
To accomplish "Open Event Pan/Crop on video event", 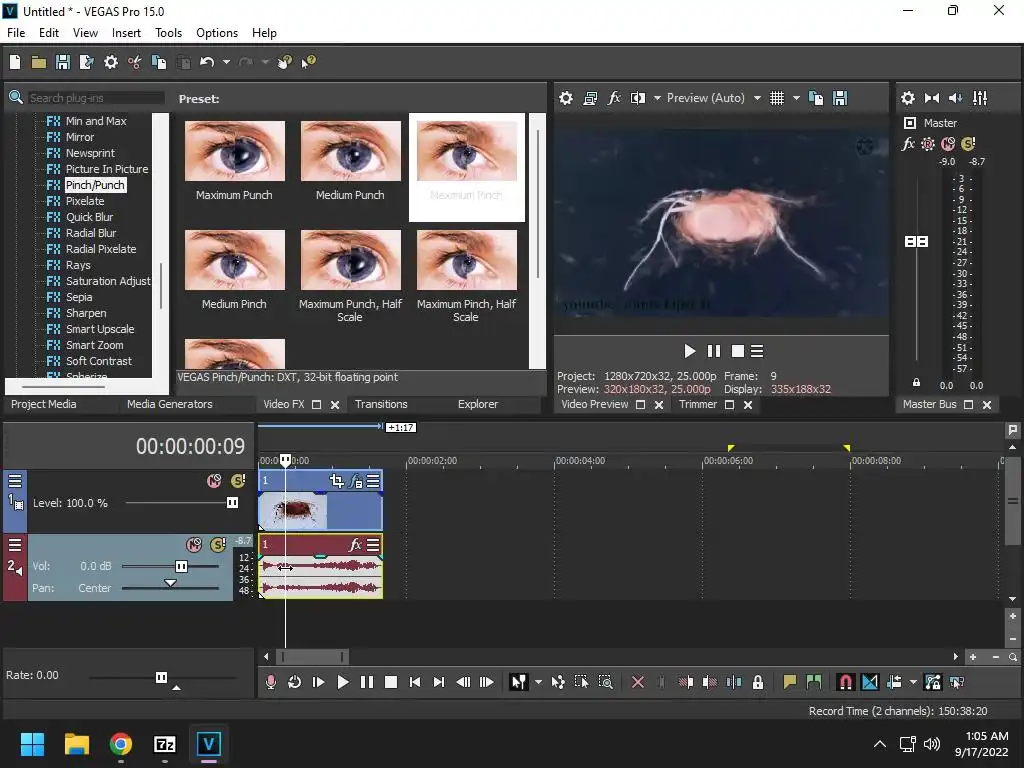I will 336,481.
